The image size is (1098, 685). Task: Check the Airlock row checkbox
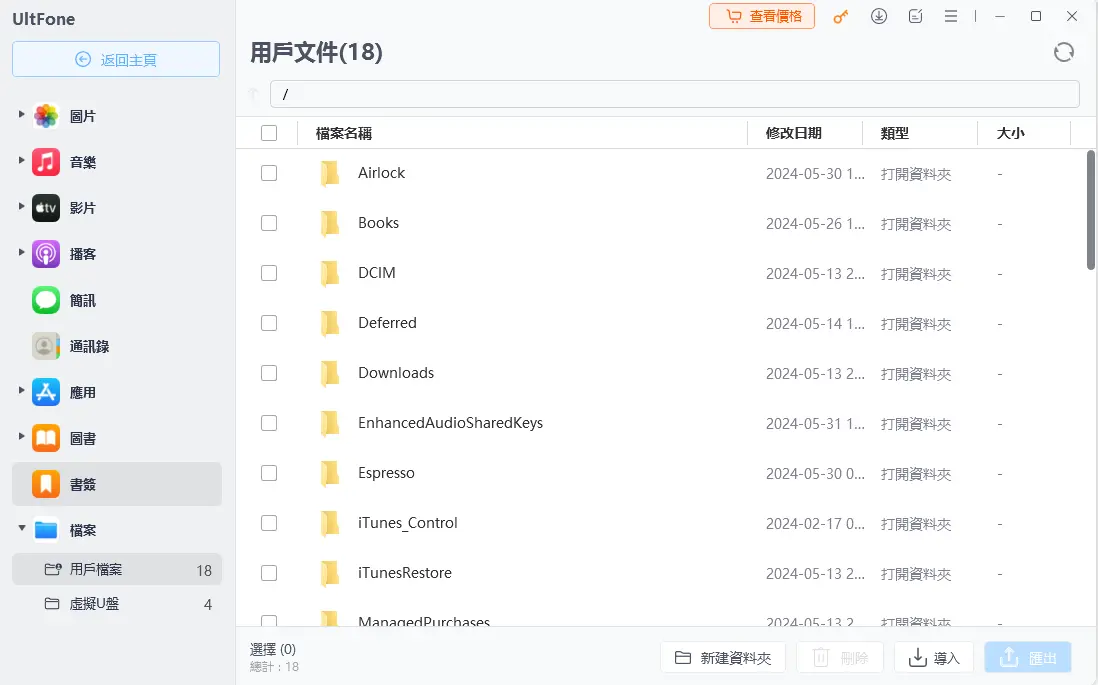[x=269, y=173]
